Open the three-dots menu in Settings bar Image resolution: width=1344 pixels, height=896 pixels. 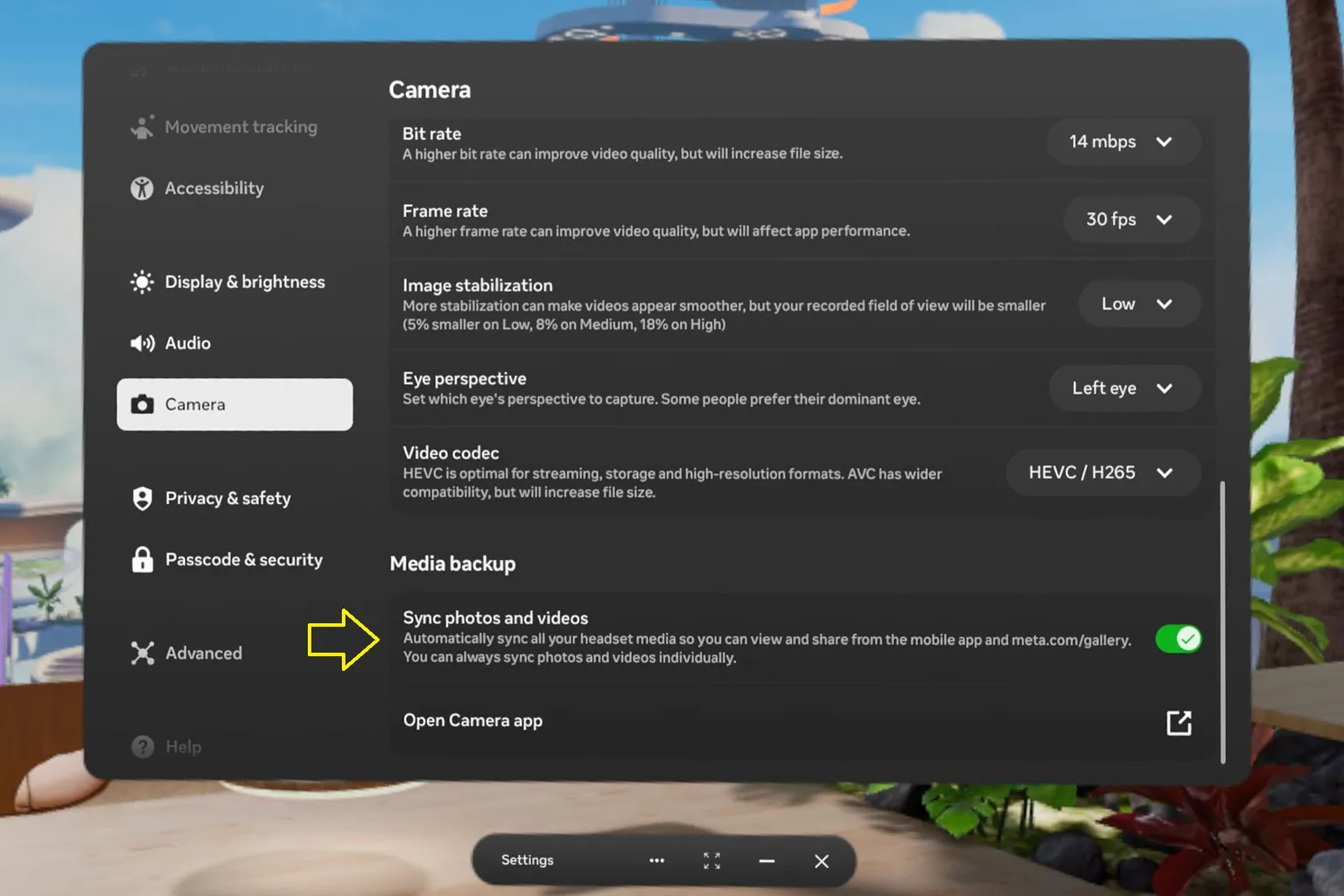click(656, 861)
